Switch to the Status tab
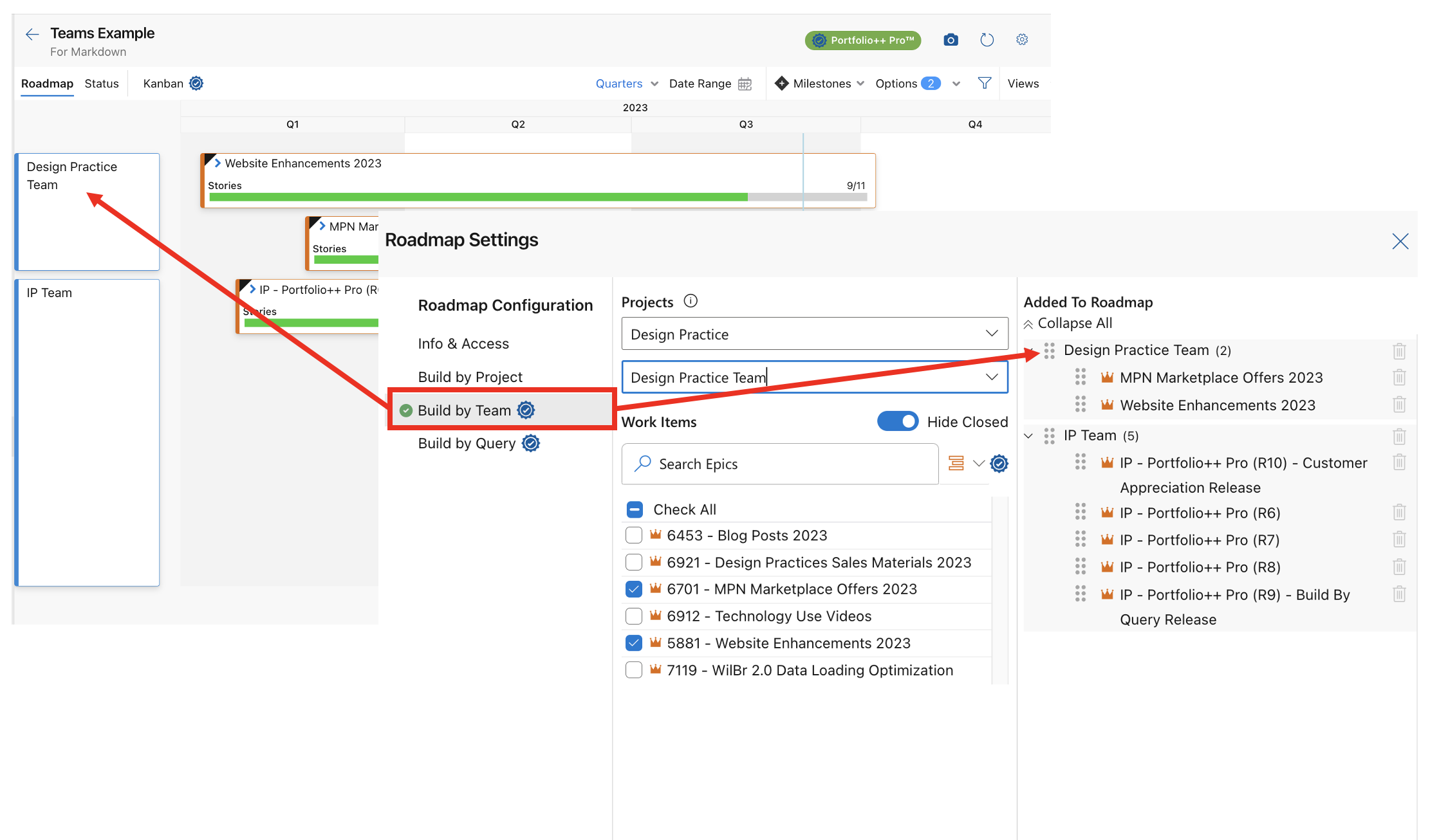This screenshot has height=840, width=1439. [x=102, y=84]
